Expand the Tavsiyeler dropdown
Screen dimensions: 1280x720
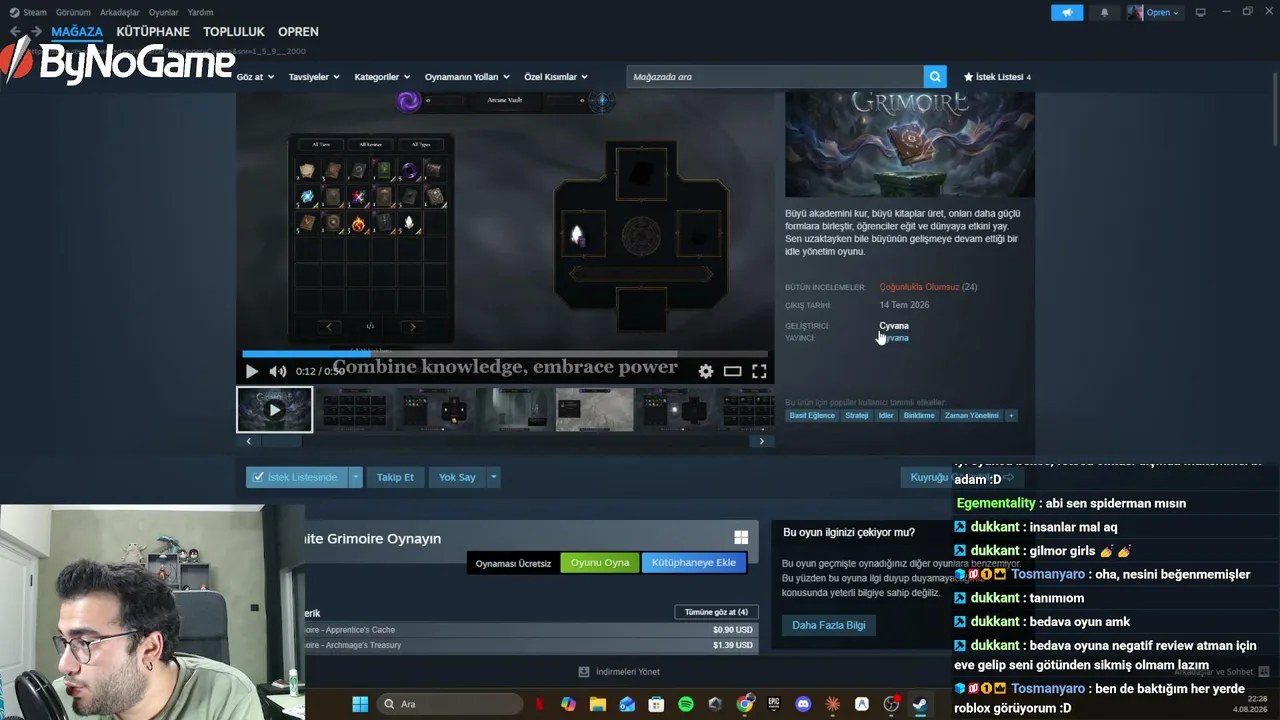314,77
